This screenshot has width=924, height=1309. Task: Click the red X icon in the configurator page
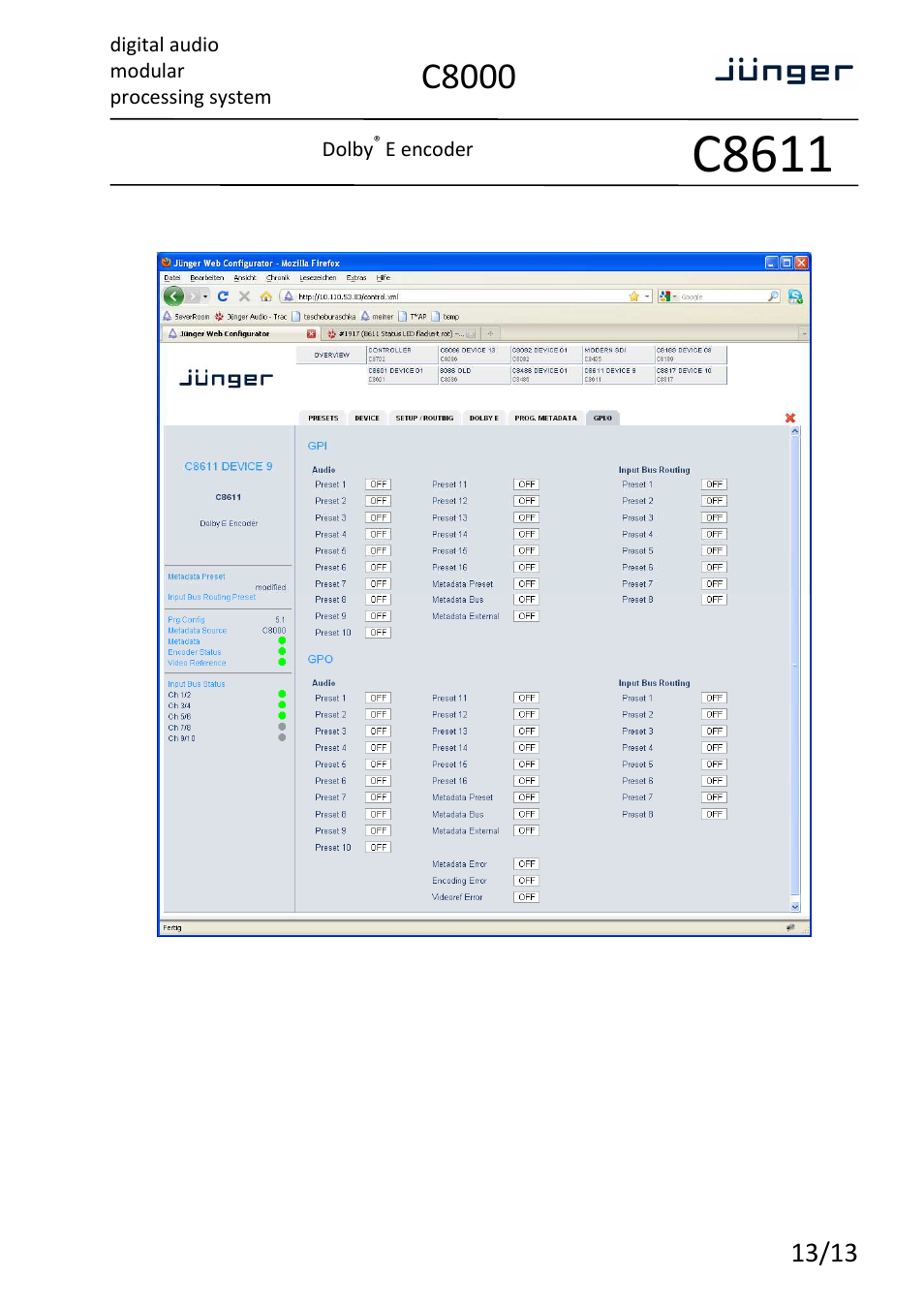(790, 418)
